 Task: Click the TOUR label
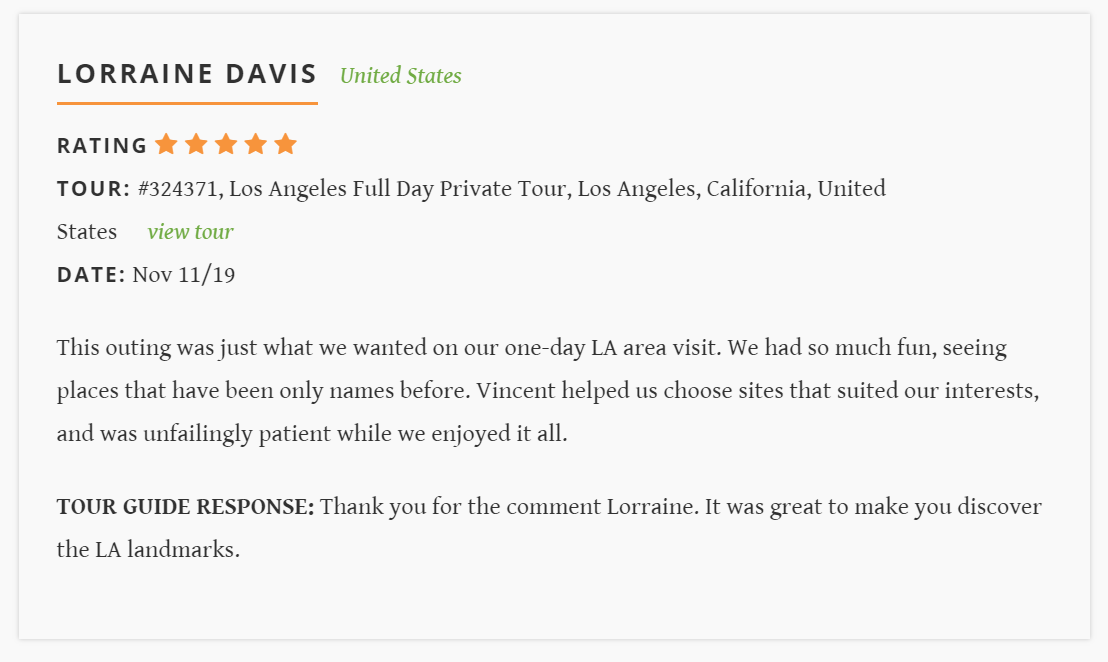coord(94,189)
